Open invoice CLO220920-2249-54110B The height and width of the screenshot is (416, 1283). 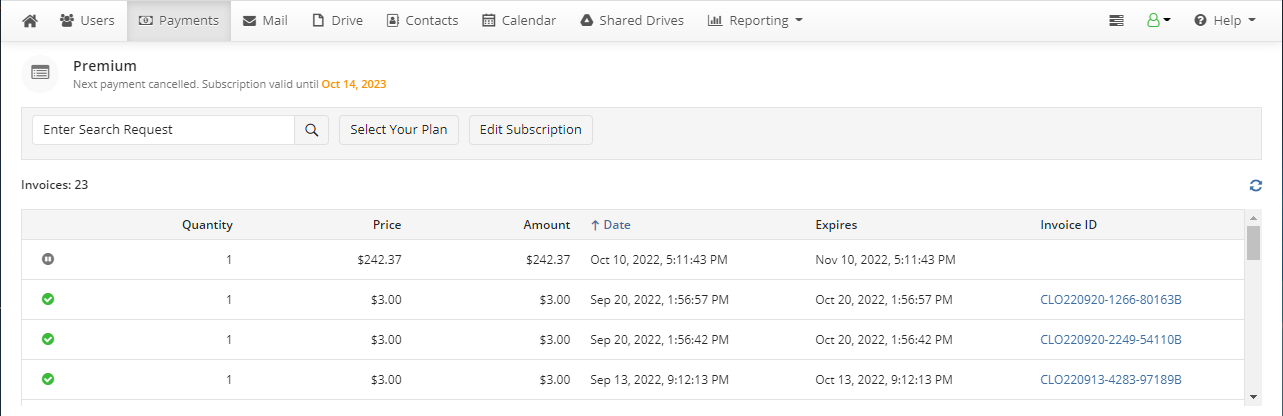(1111, 340)
